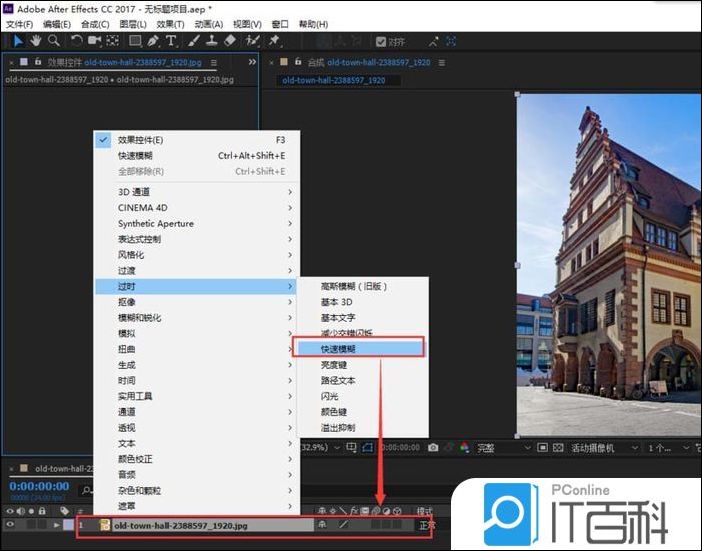Open the 效果(T) menu in menu bar
Screen dimensions: 702x551
[x=170, y=24]
